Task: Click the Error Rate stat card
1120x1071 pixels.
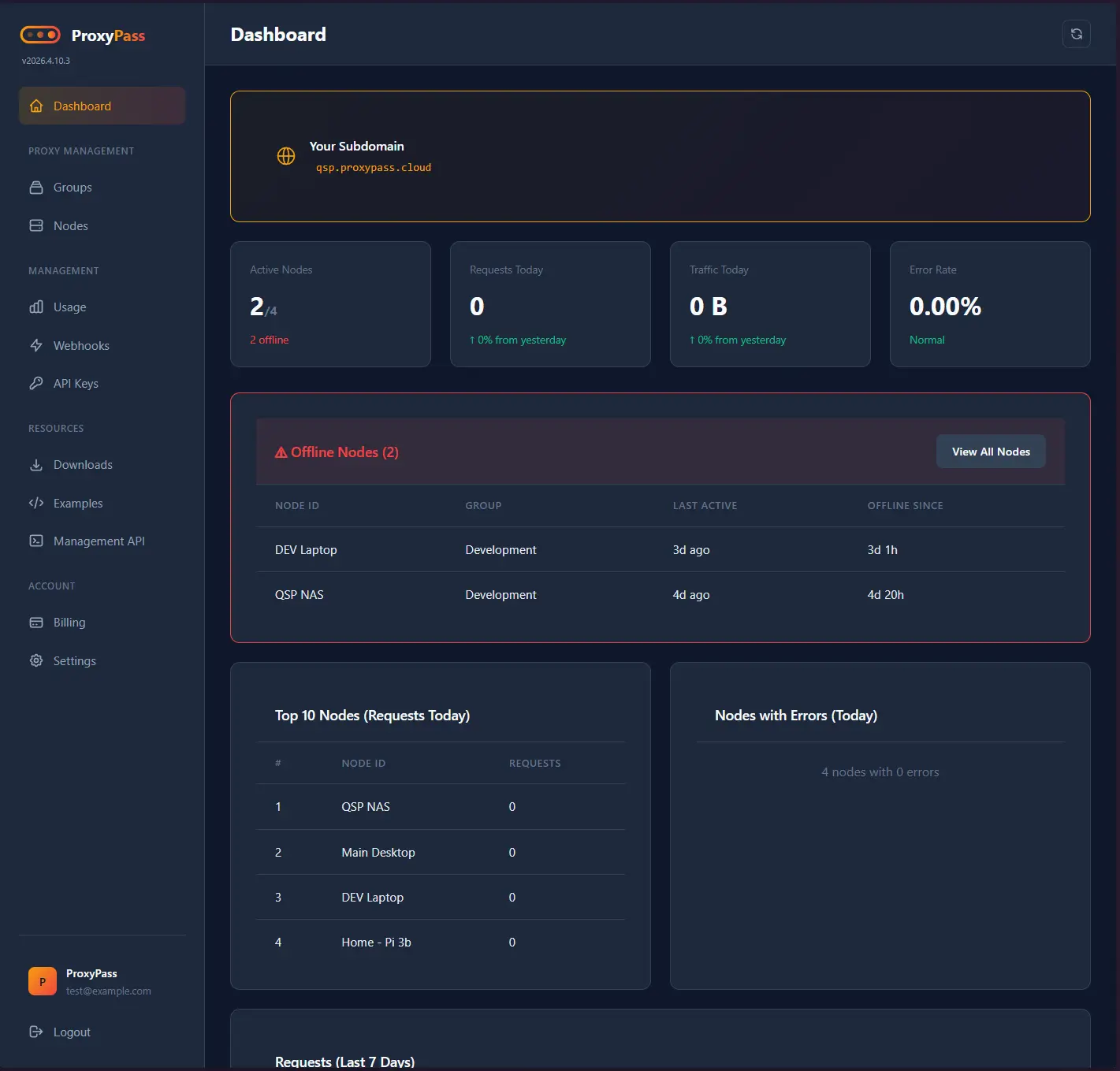Action: pos(990,304)
